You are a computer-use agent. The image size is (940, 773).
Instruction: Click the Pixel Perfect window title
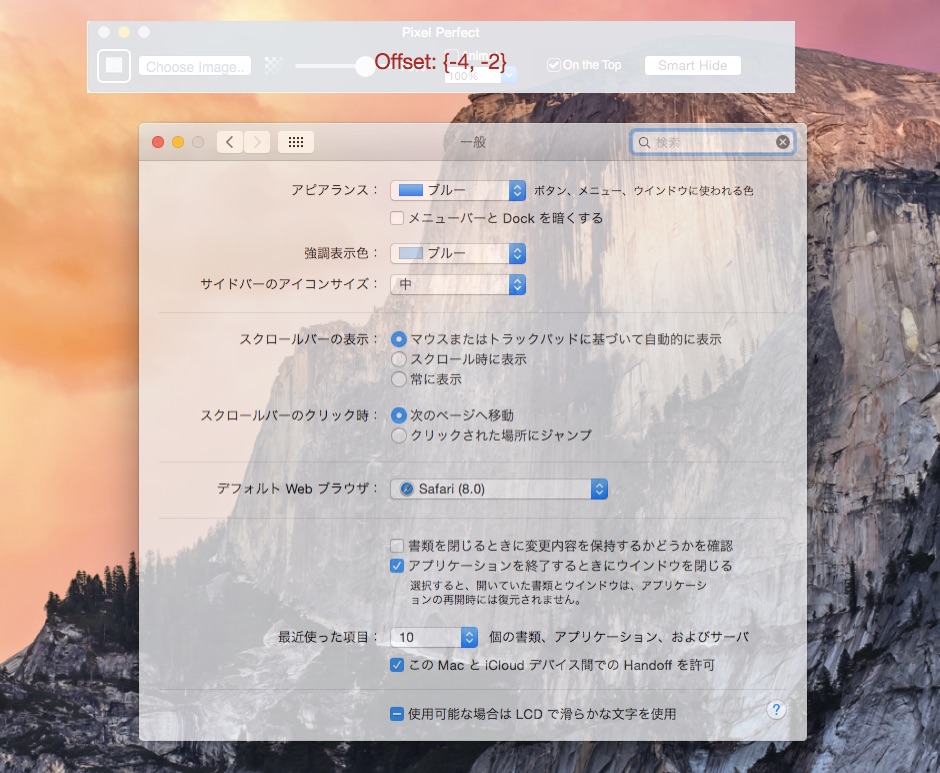tap(441, 32)
